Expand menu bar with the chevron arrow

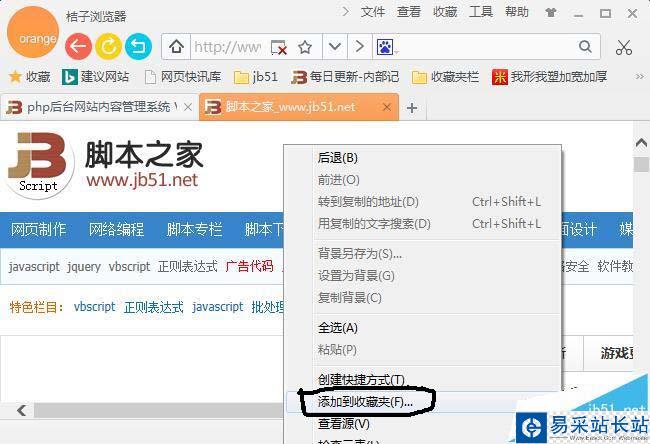pyautogui.click(x=345, y=12)
